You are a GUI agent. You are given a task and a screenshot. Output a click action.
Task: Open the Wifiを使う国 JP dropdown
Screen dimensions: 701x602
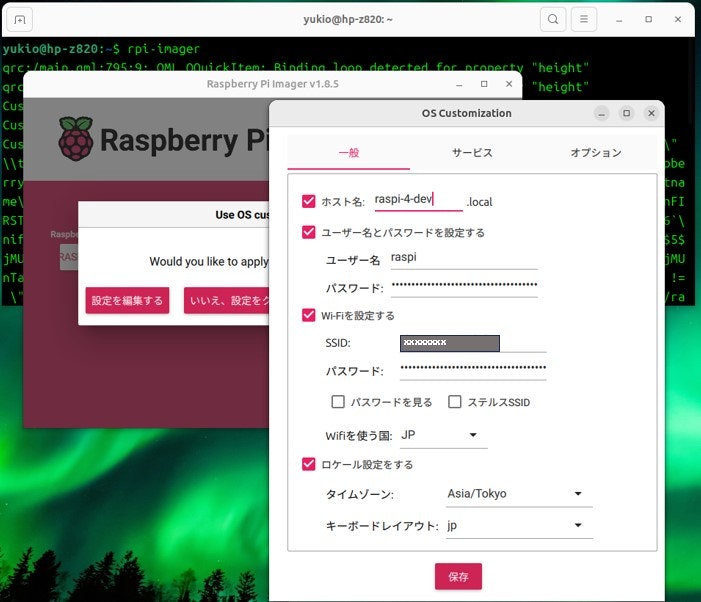click(443, 435)
